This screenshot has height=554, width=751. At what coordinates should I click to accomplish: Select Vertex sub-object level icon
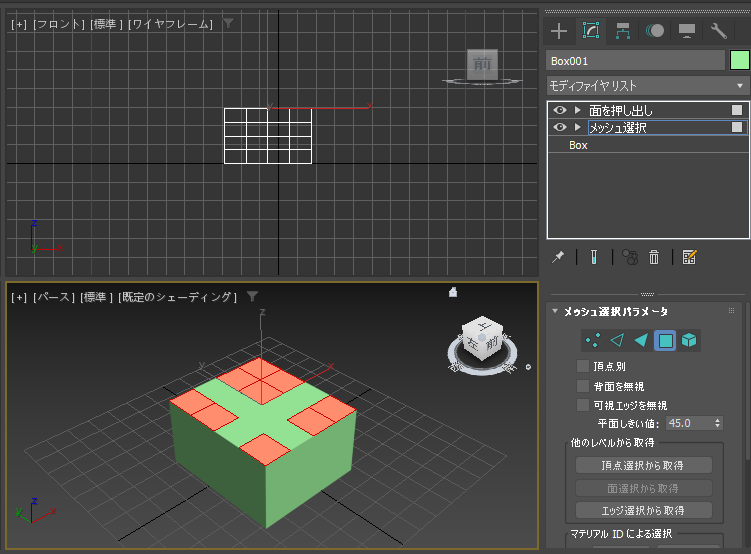(592, 341)
